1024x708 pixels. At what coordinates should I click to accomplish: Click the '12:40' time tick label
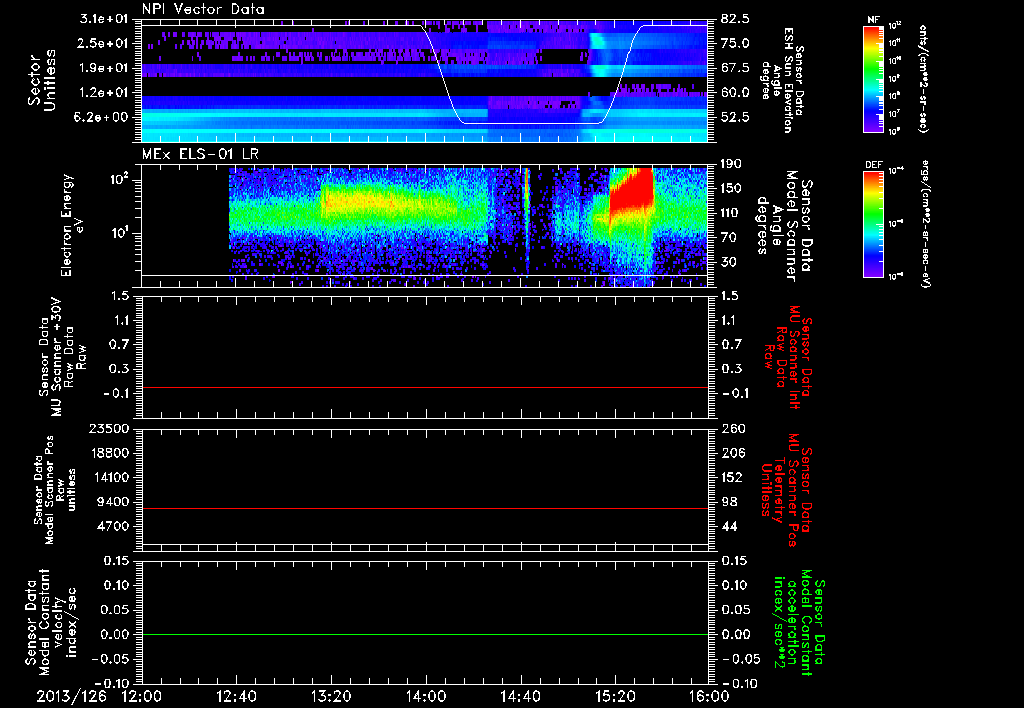(236, 696)
